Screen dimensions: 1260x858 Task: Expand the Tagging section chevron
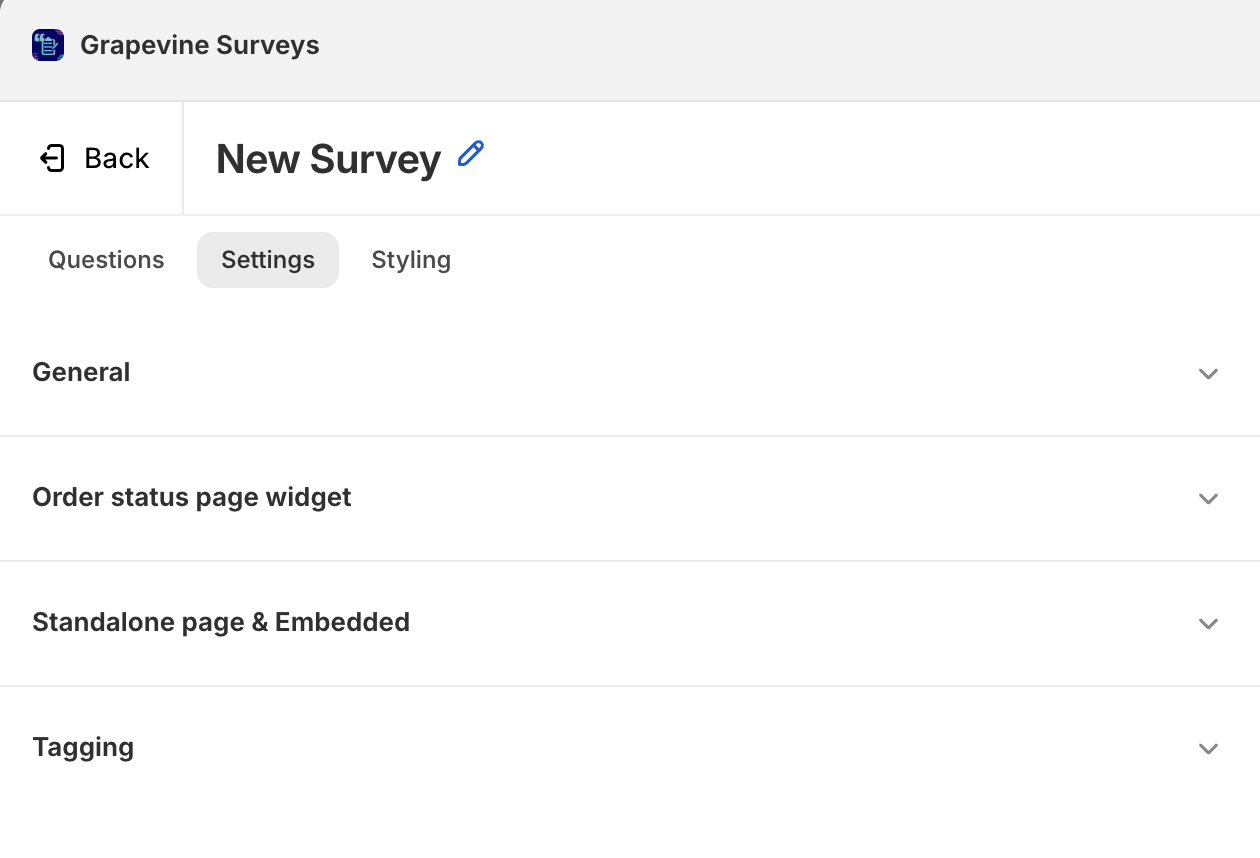tap(1208, 748)
